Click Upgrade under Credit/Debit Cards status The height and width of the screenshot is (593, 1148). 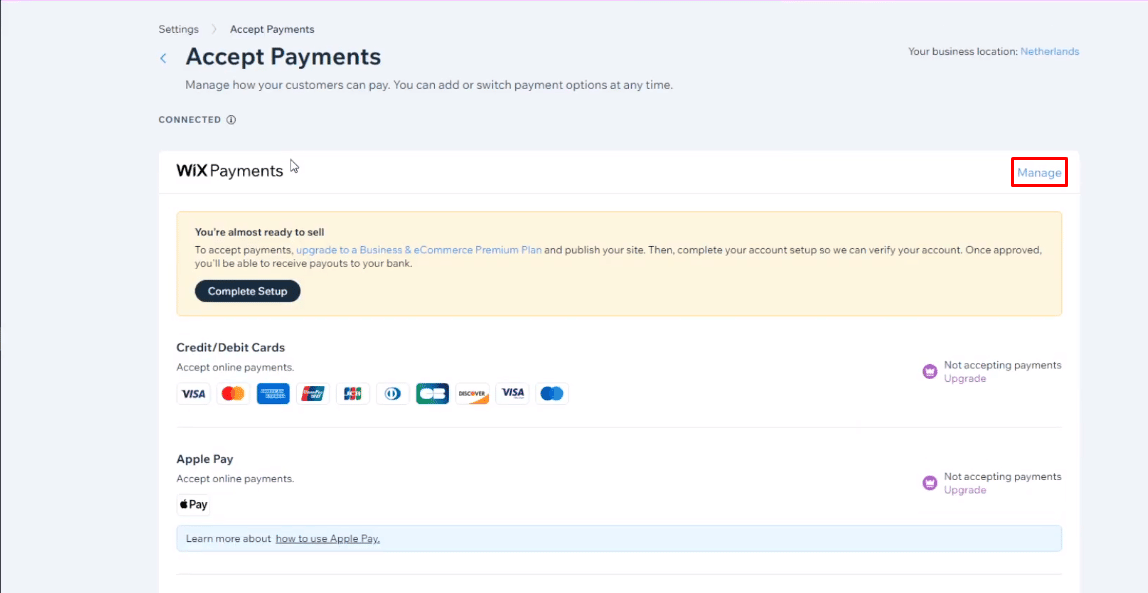pos(965,378)
